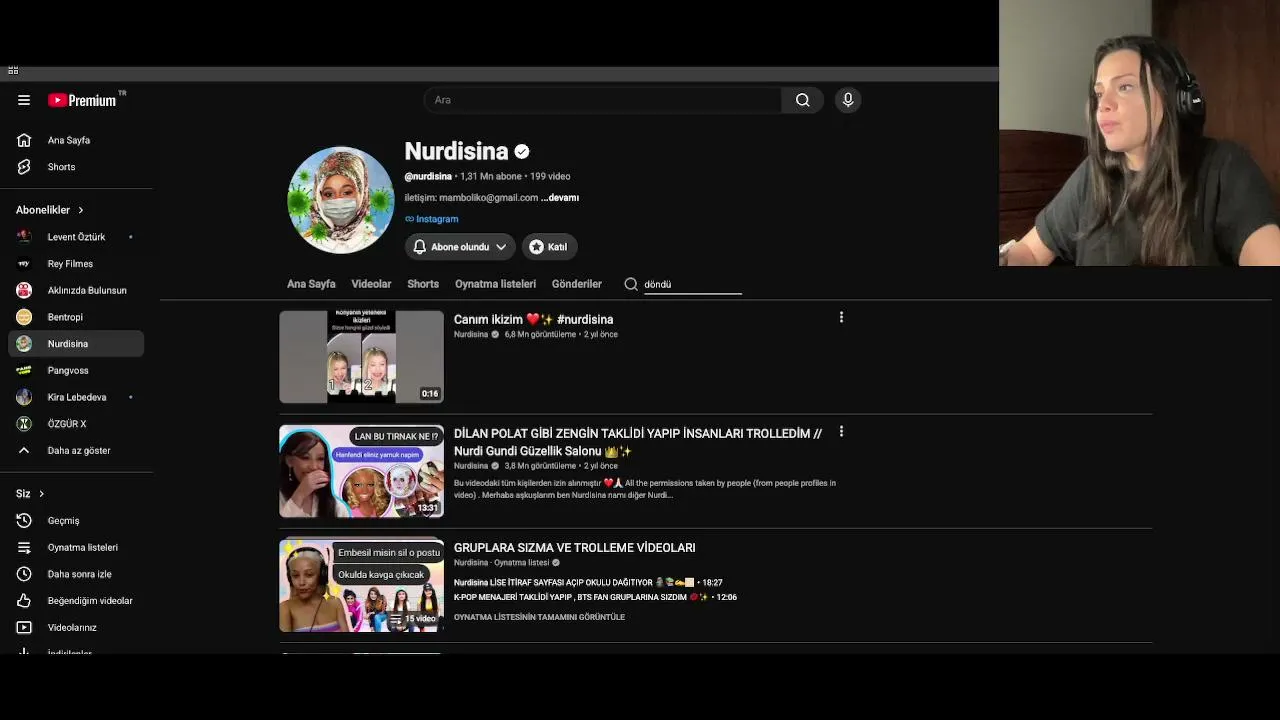Click the channel search field containing döndü
1280x720 pixels.
(x=692, y=284)
